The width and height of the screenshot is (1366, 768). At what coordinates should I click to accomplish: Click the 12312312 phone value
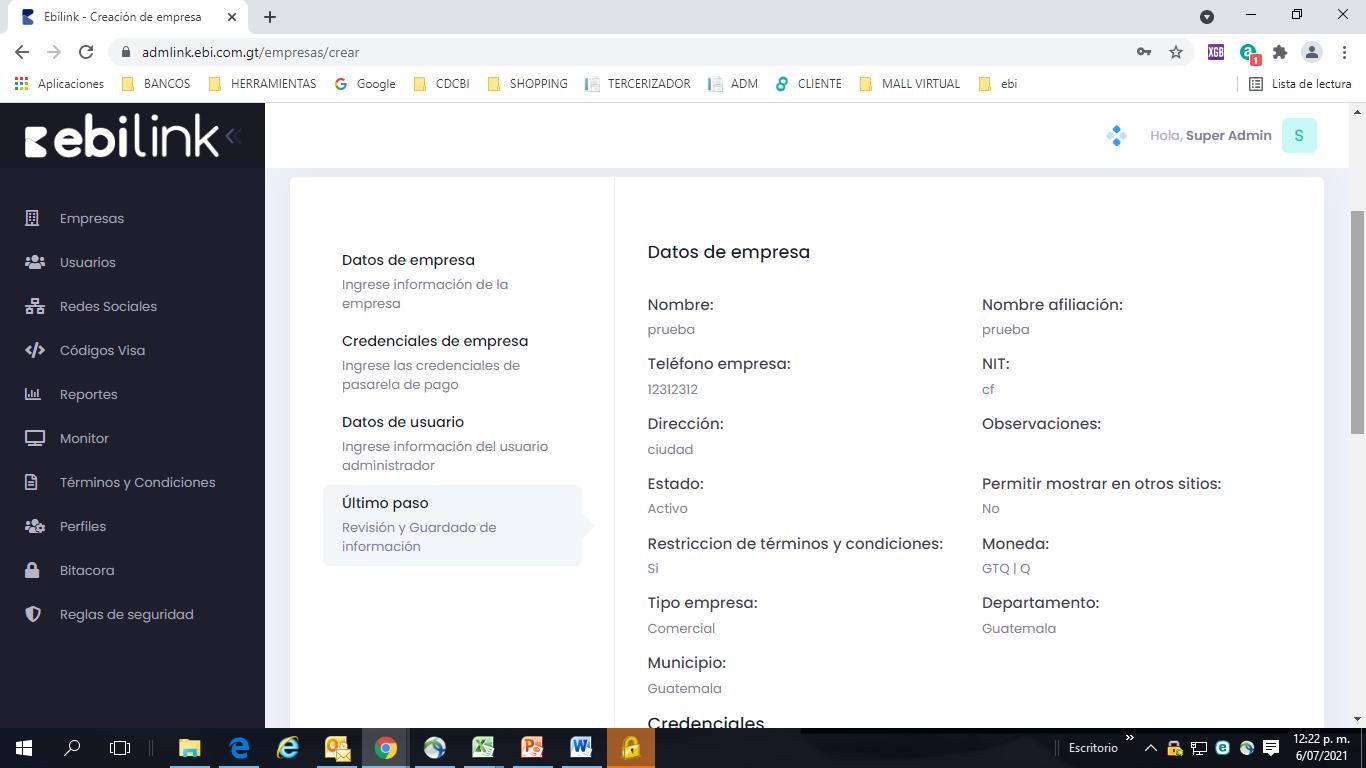coord(673,389)
